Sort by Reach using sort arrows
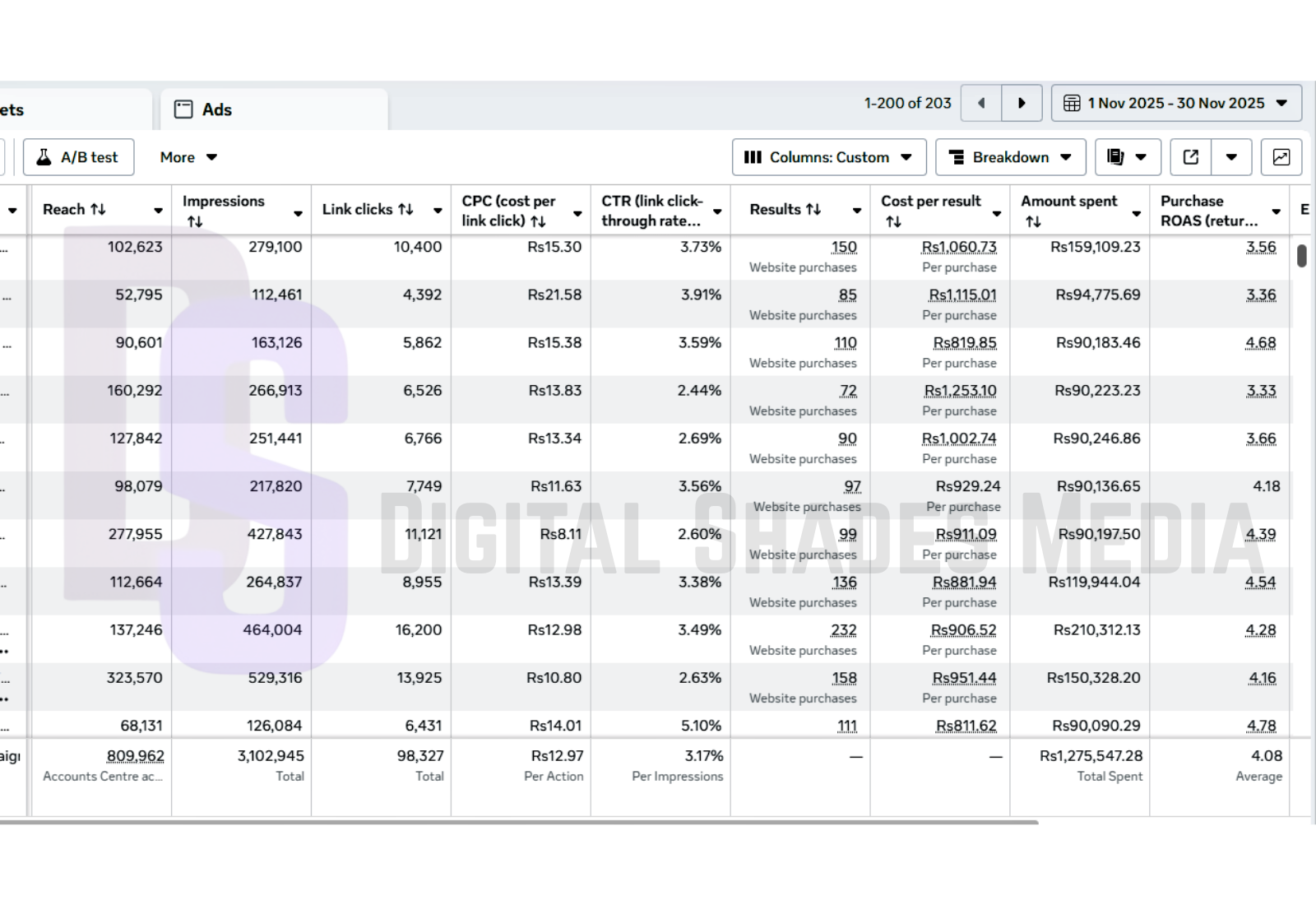Viewport: 1316px width, 905px height. point(98,210)
